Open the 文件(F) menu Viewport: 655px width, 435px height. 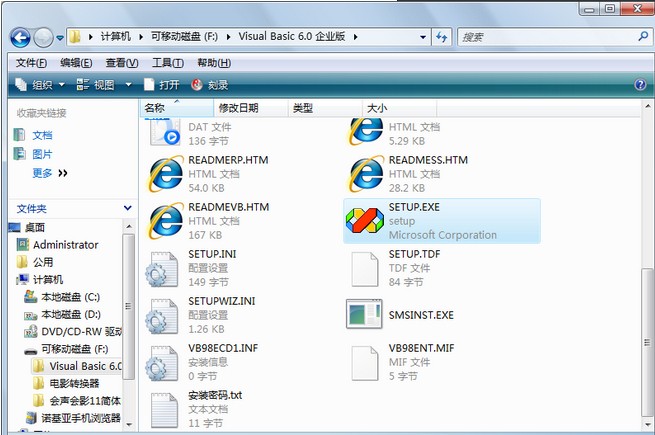pos(31,63)
